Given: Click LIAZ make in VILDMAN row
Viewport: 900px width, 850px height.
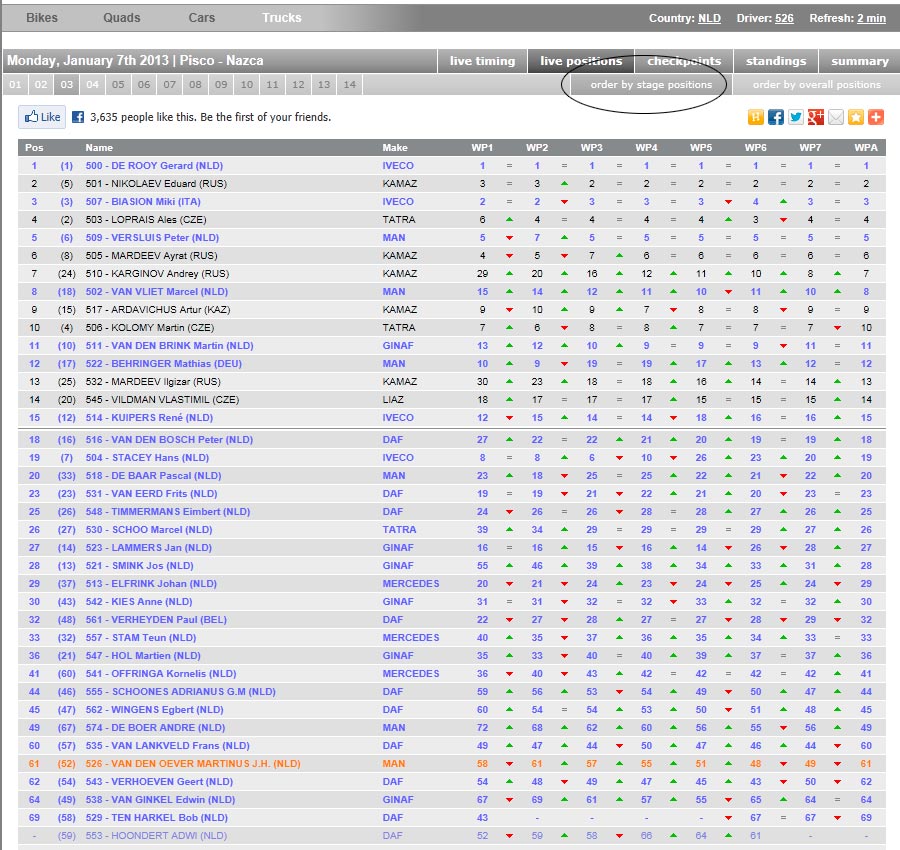Looking at the screenshot, I should tap(393, 399).
